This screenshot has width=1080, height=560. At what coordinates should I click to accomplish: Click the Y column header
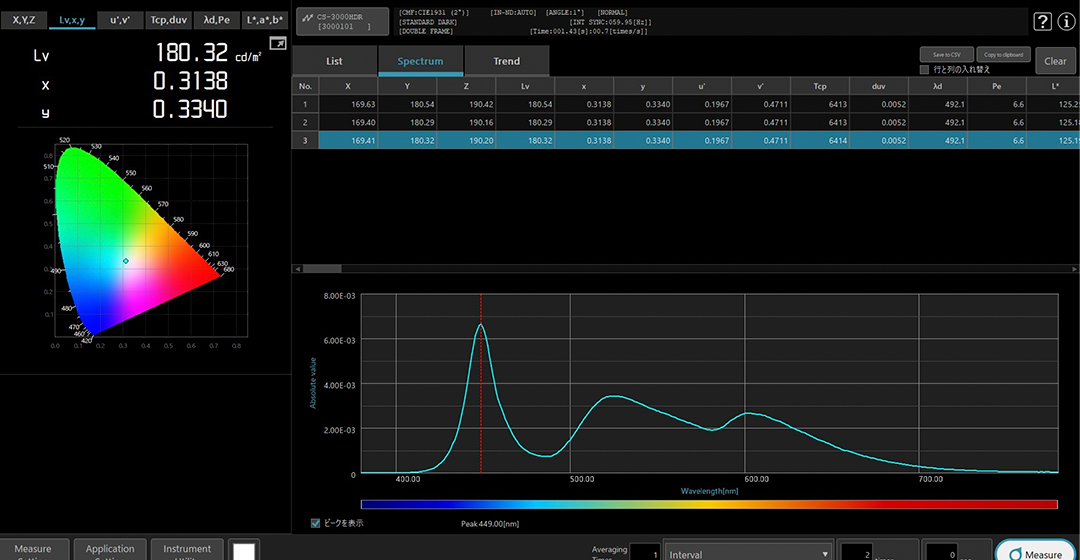407,86
